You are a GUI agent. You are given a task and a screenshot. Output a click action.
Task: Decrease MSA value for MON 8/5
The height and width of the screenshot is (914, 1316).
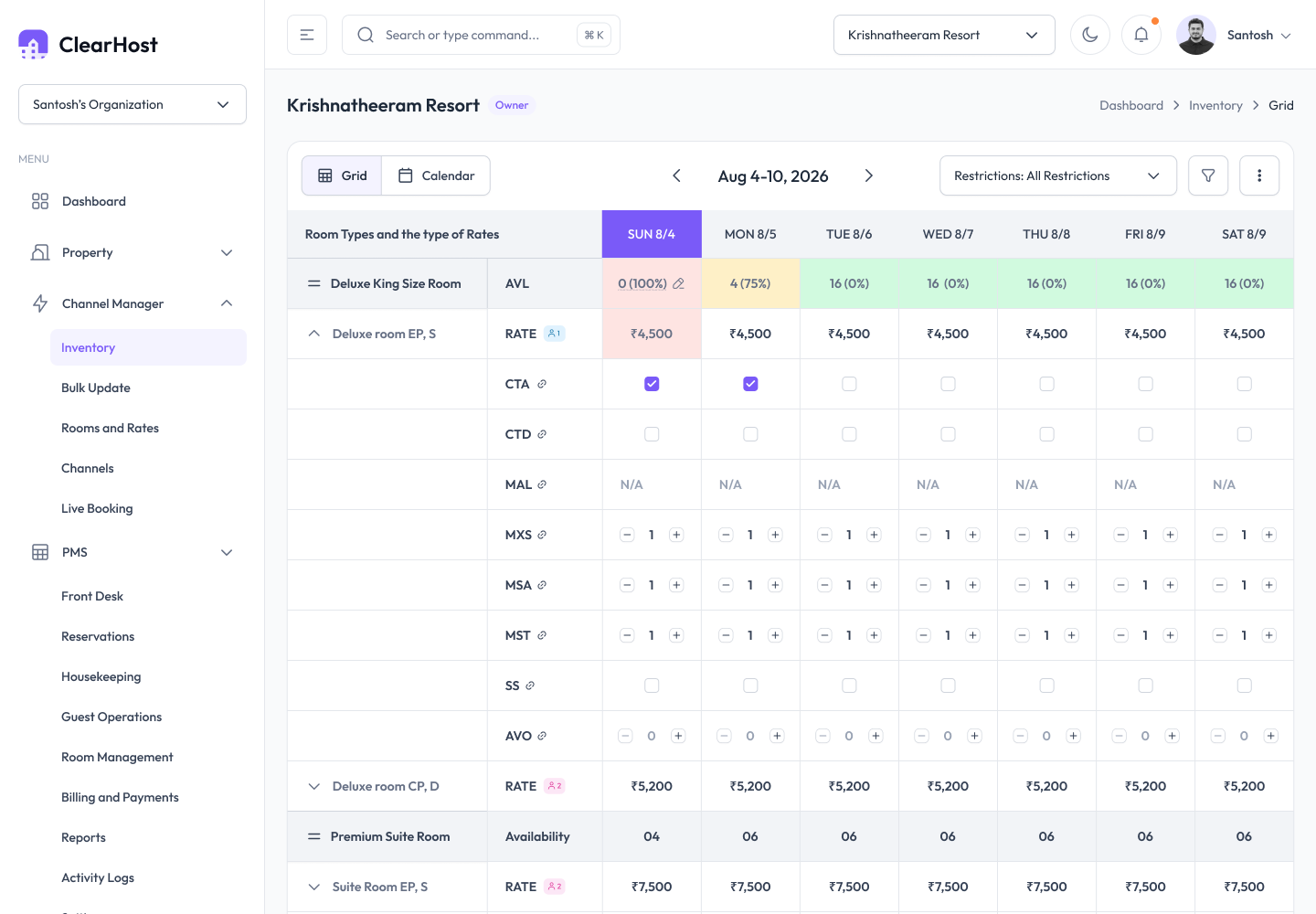(726, 585)
